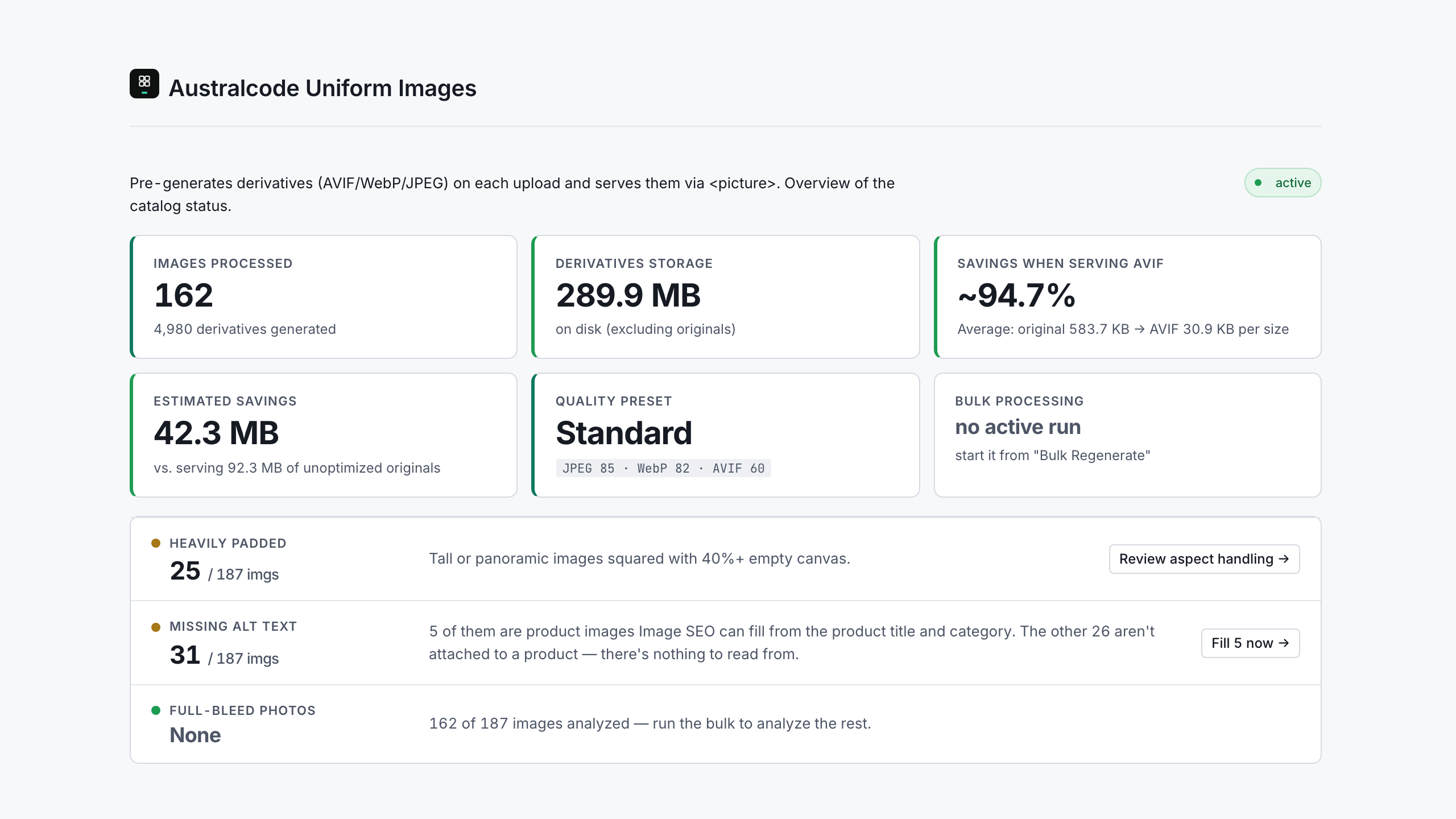The width and height of the screenshot is (1456, 819).
Task: Click the 5 of them are product images text
Action: (x=792, y=643)
